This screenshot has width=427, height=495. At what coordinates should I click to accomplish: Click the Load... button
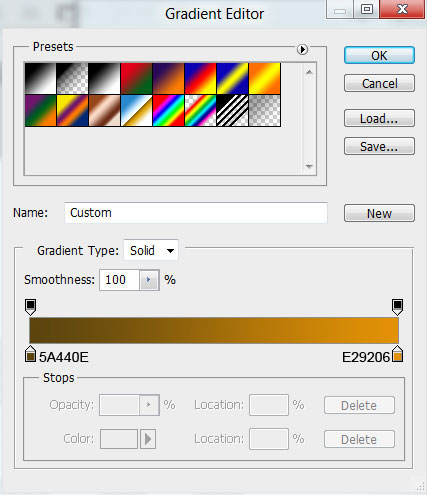click(x=379, y=118)
